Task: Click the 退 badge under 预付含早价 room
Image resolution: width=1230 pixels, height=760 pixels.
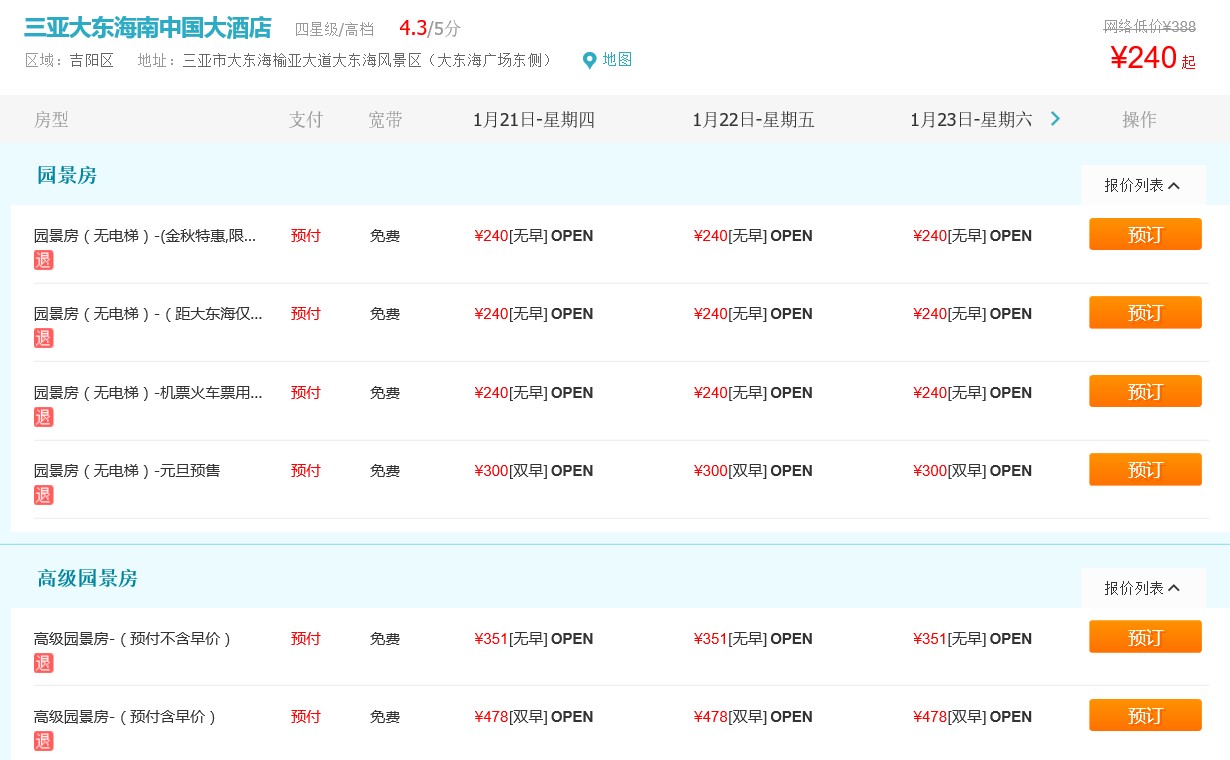Action: [x=43, y=741]
